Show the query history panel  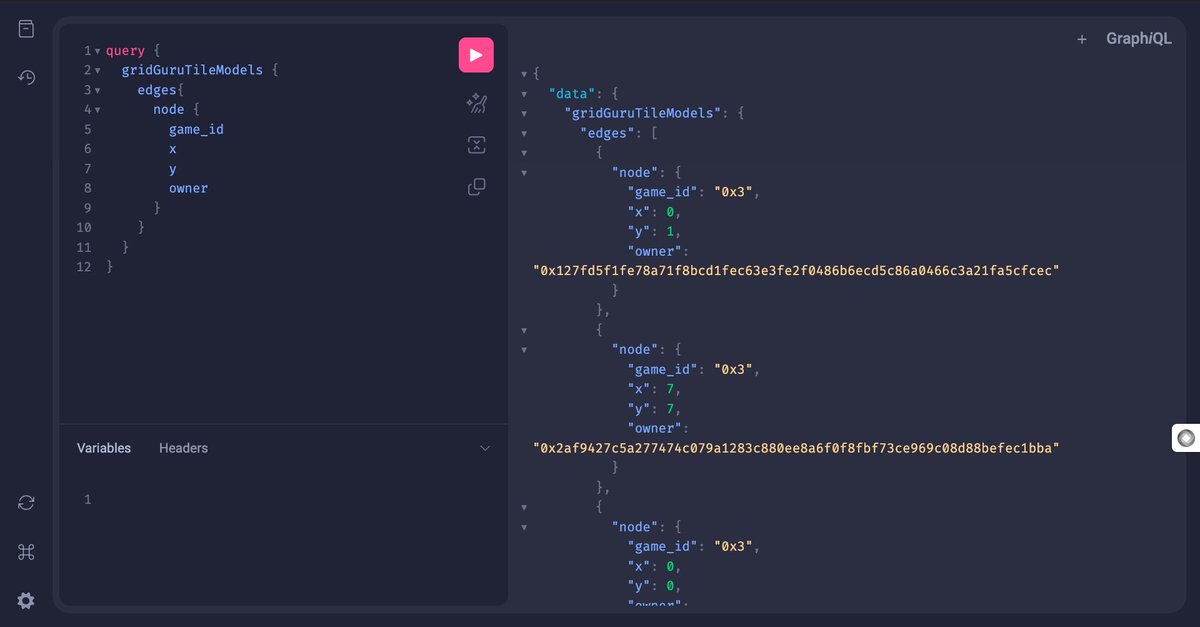click(x=25, y=77)
